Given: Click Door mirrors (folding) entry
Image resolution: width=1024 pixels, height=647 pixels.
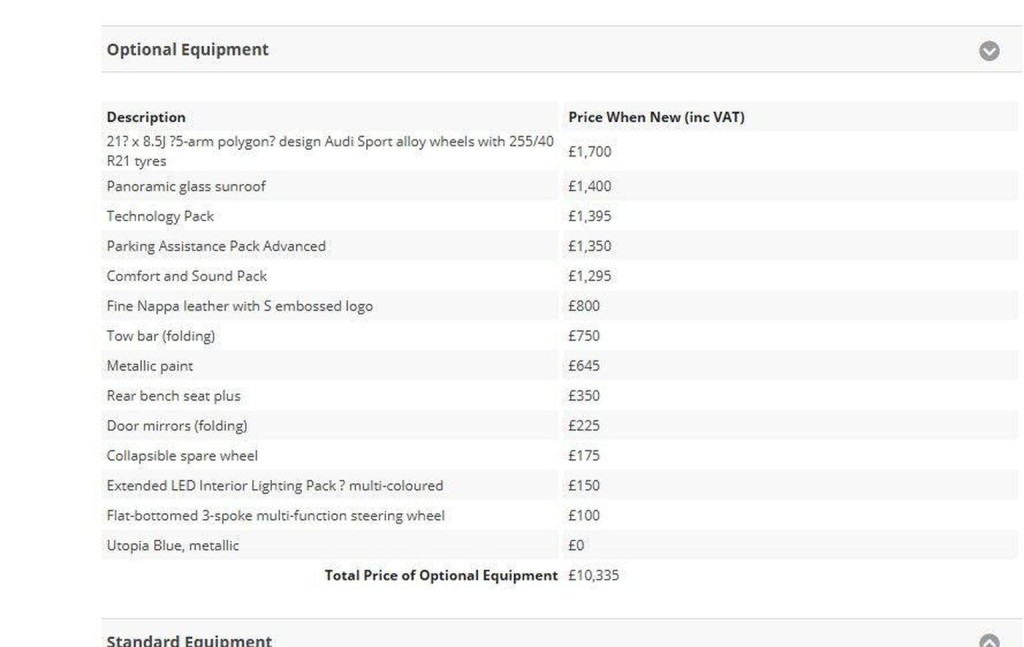Looking at the screenshot, I should (x=177, y=426).
